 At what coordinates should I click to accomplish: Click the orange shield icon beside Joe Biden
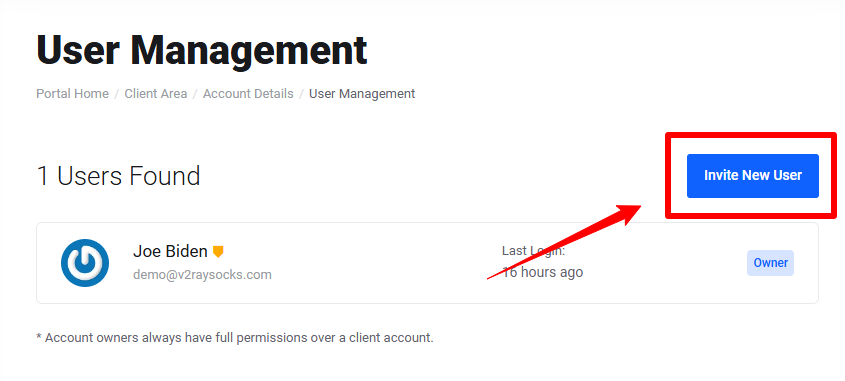(x=218, y=252)
